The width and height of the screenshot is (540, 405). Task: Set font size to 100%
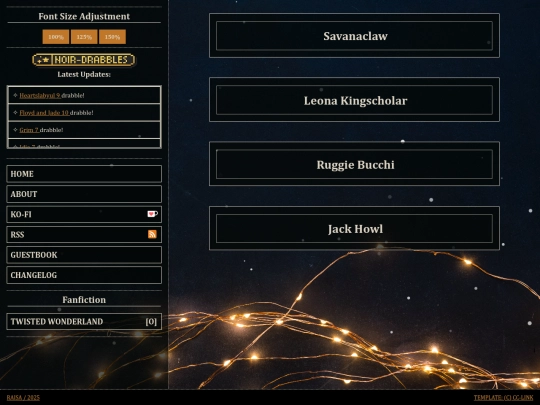point(56,37)
